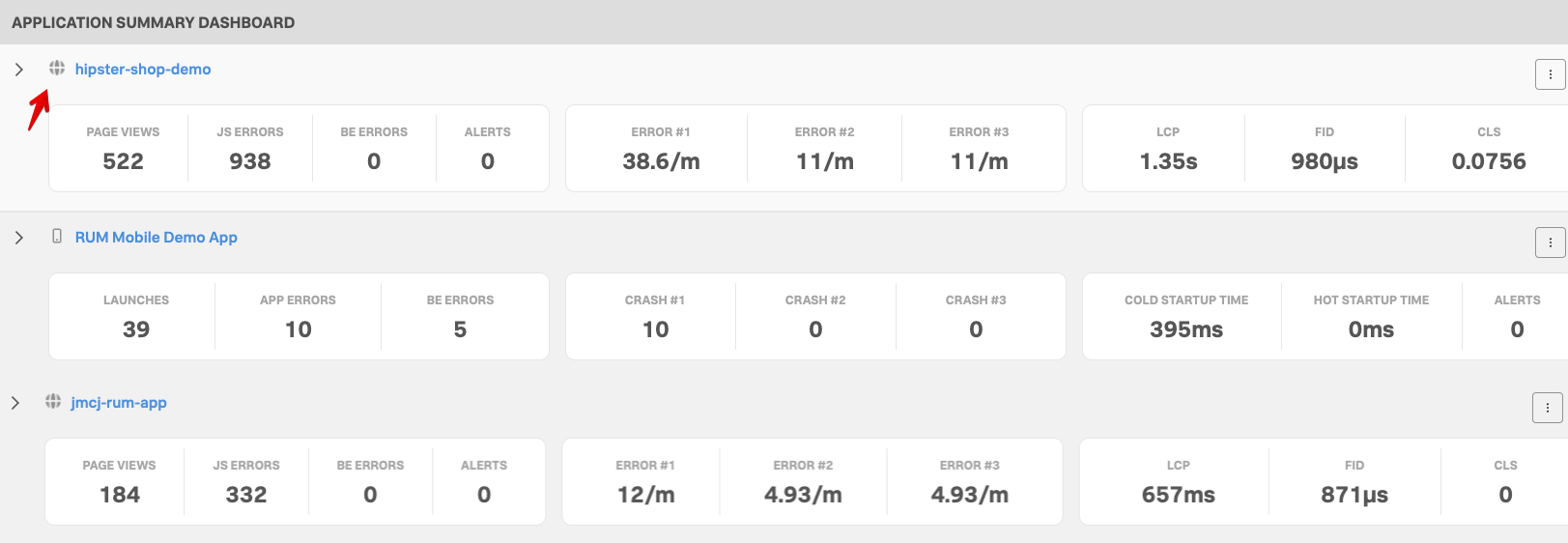The height and width of the screenshot is (543, 1568).
Task: Click the Launches 39 metric
Action: [x=136, y=317]
